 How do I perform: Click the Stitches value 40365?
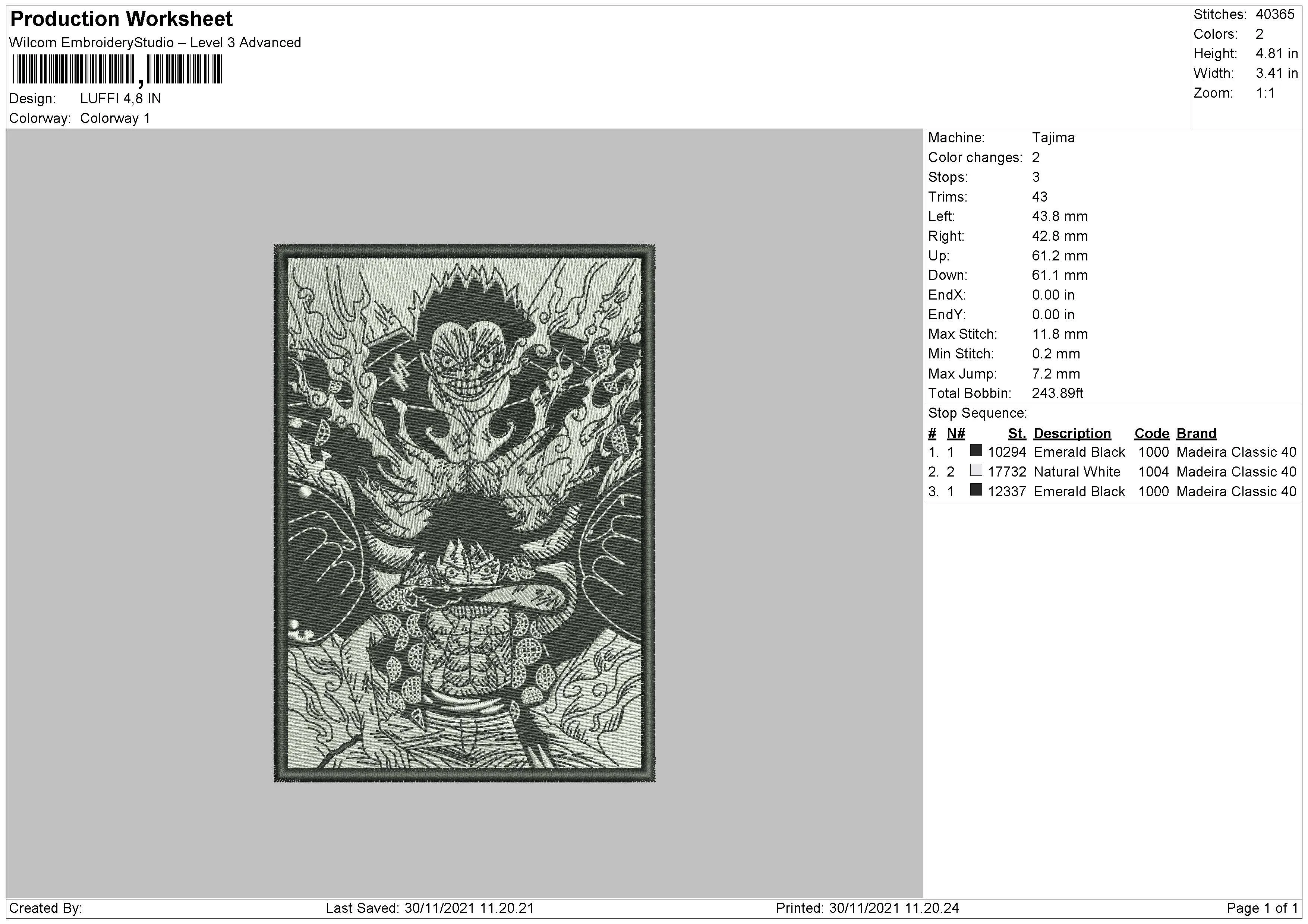pyautogui.click(x=1275, y=14)
